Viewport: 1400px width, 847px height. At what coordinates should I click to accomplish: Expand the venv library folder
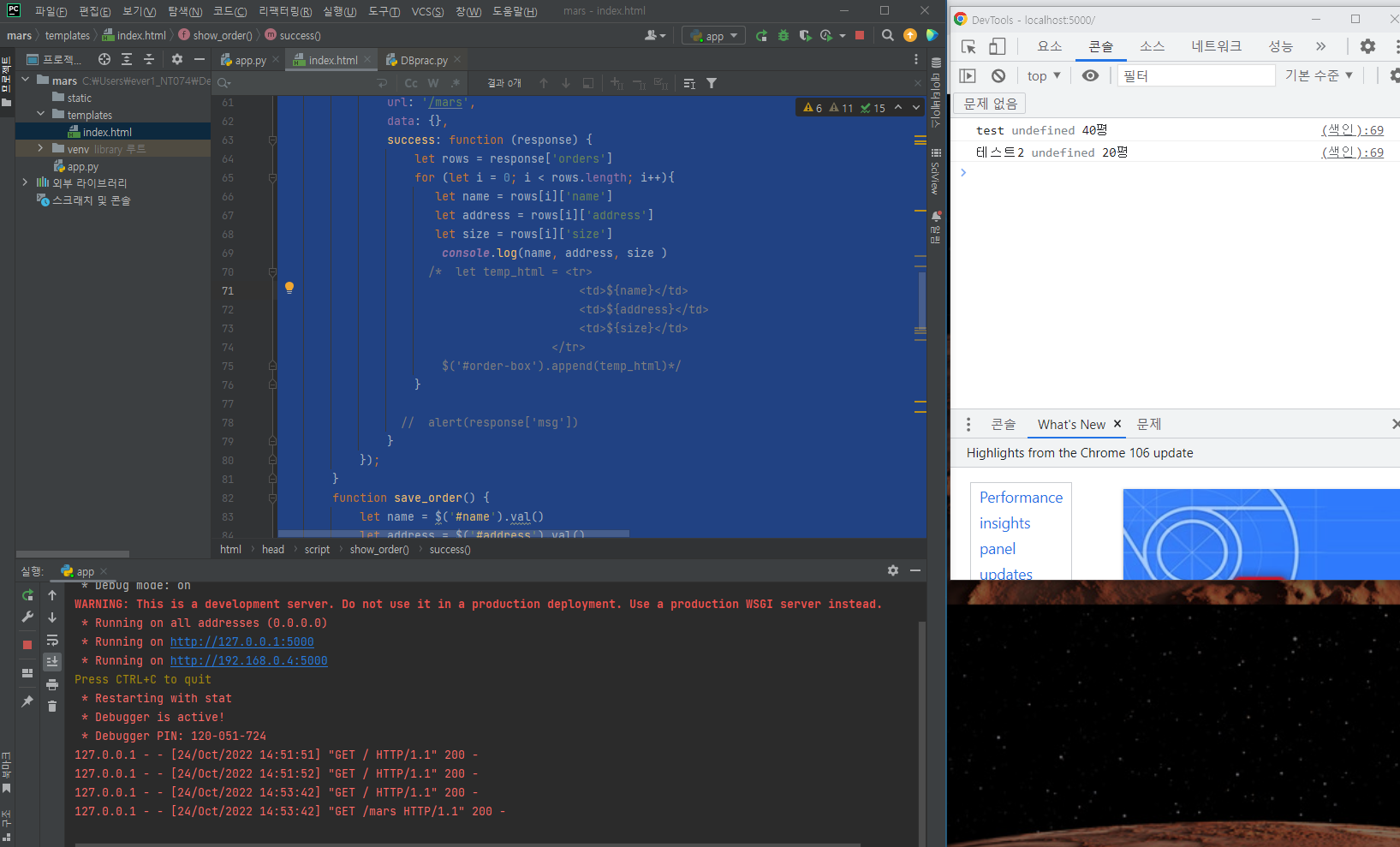click(x=40, y=148)
